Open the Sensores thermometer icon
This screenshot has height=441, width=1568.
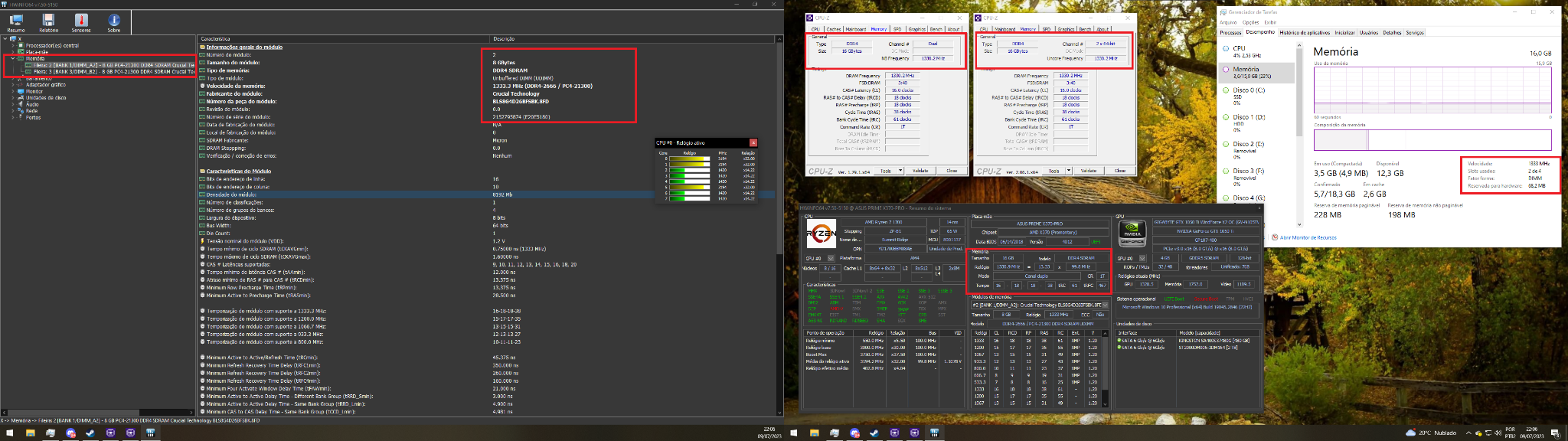pyautogui.click(x=81, y=22)
